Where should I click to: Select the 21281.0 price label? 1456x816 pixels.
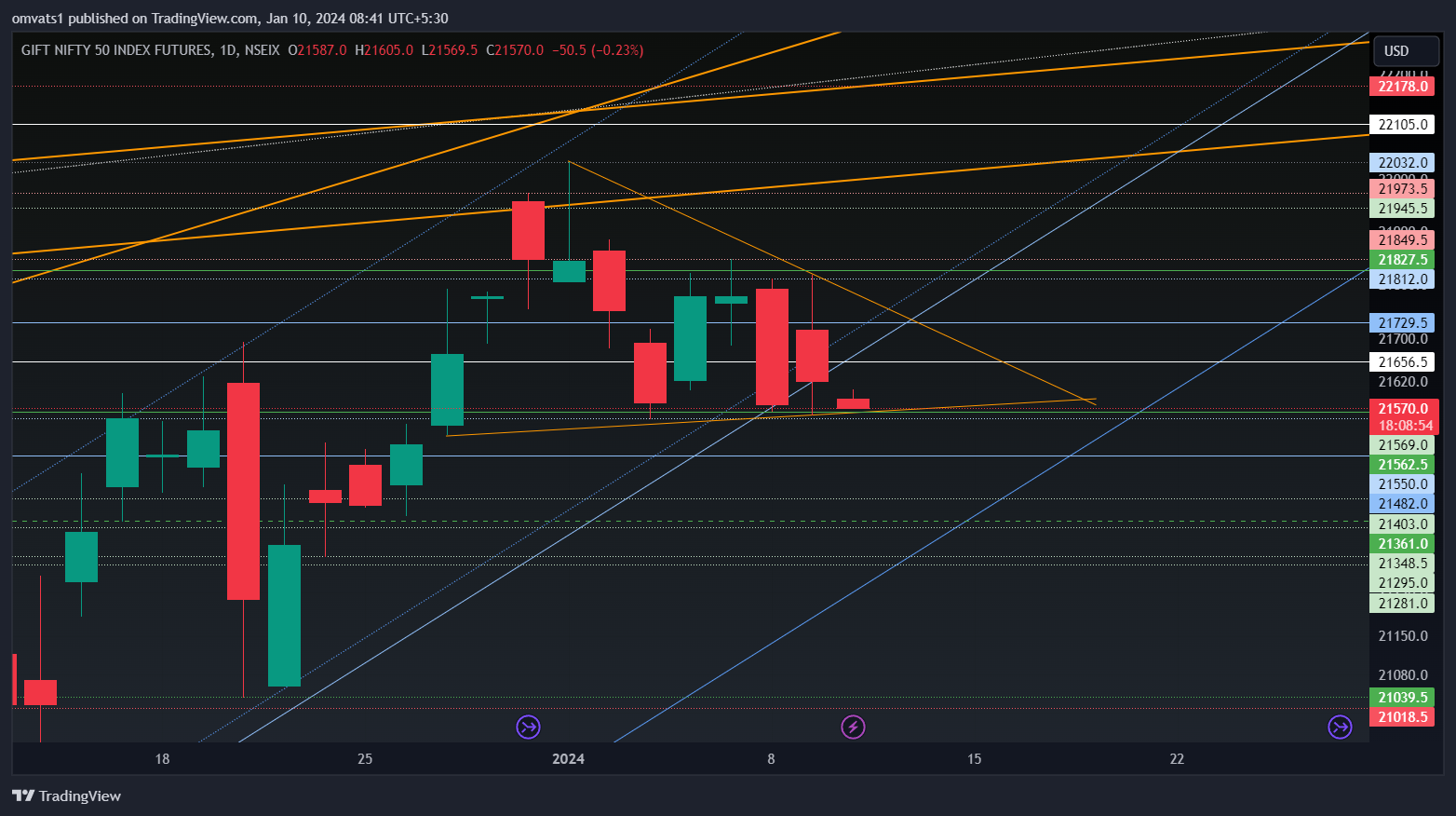[x=1402, y=604]
